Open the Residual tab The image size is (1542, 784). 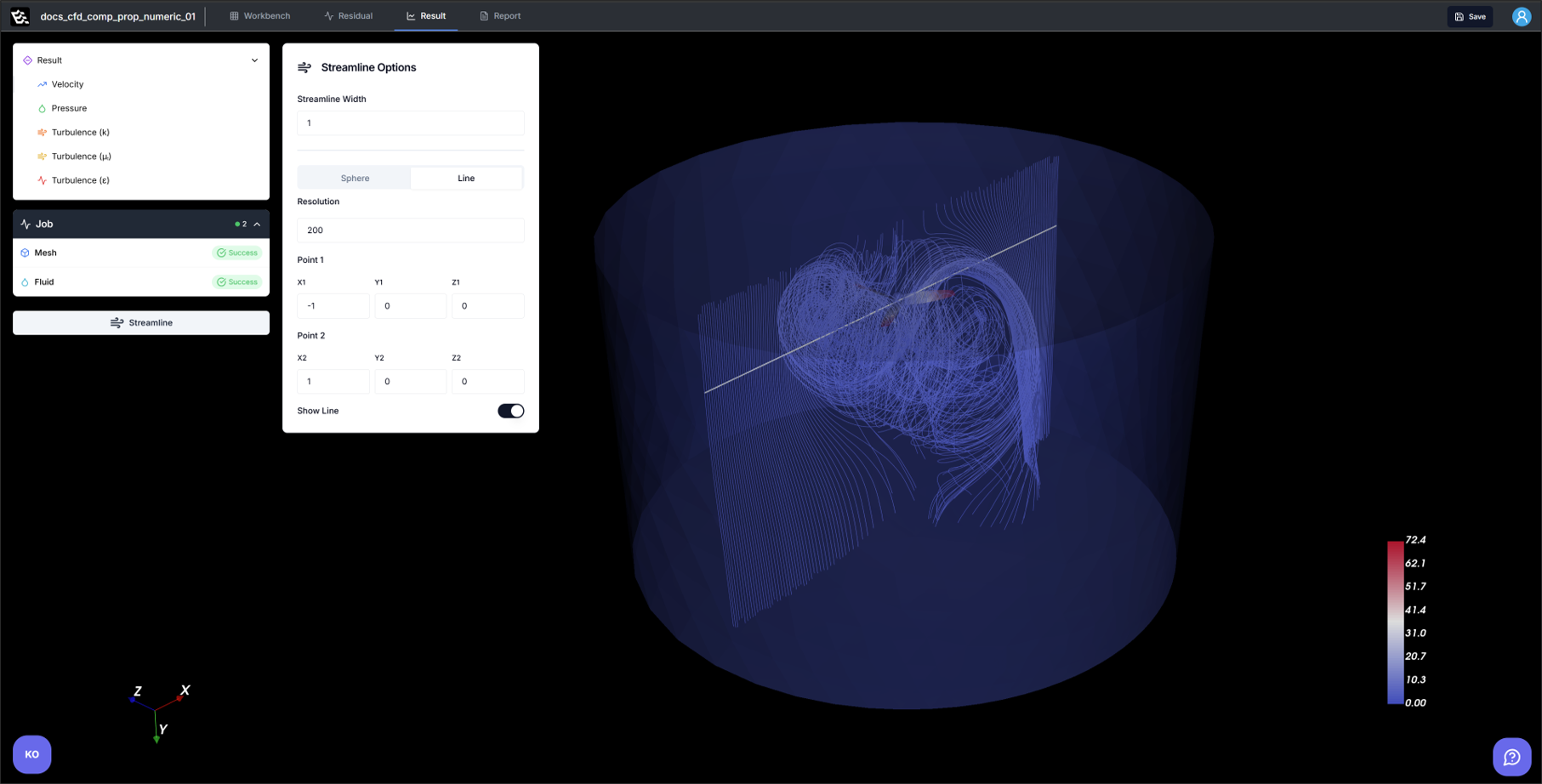tap(348, 16)
